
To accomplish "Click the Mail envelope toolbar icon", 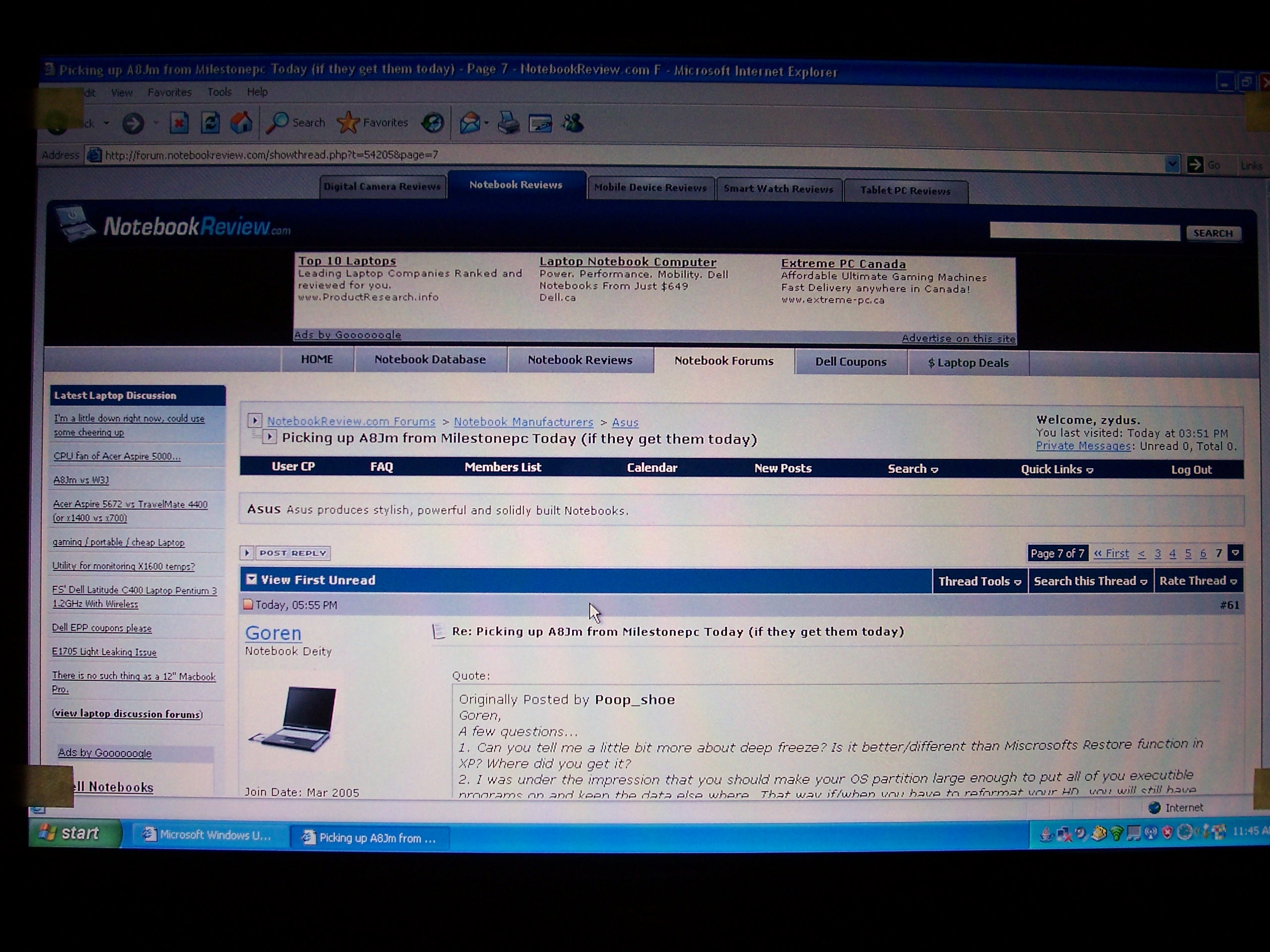I will [470, 123].
